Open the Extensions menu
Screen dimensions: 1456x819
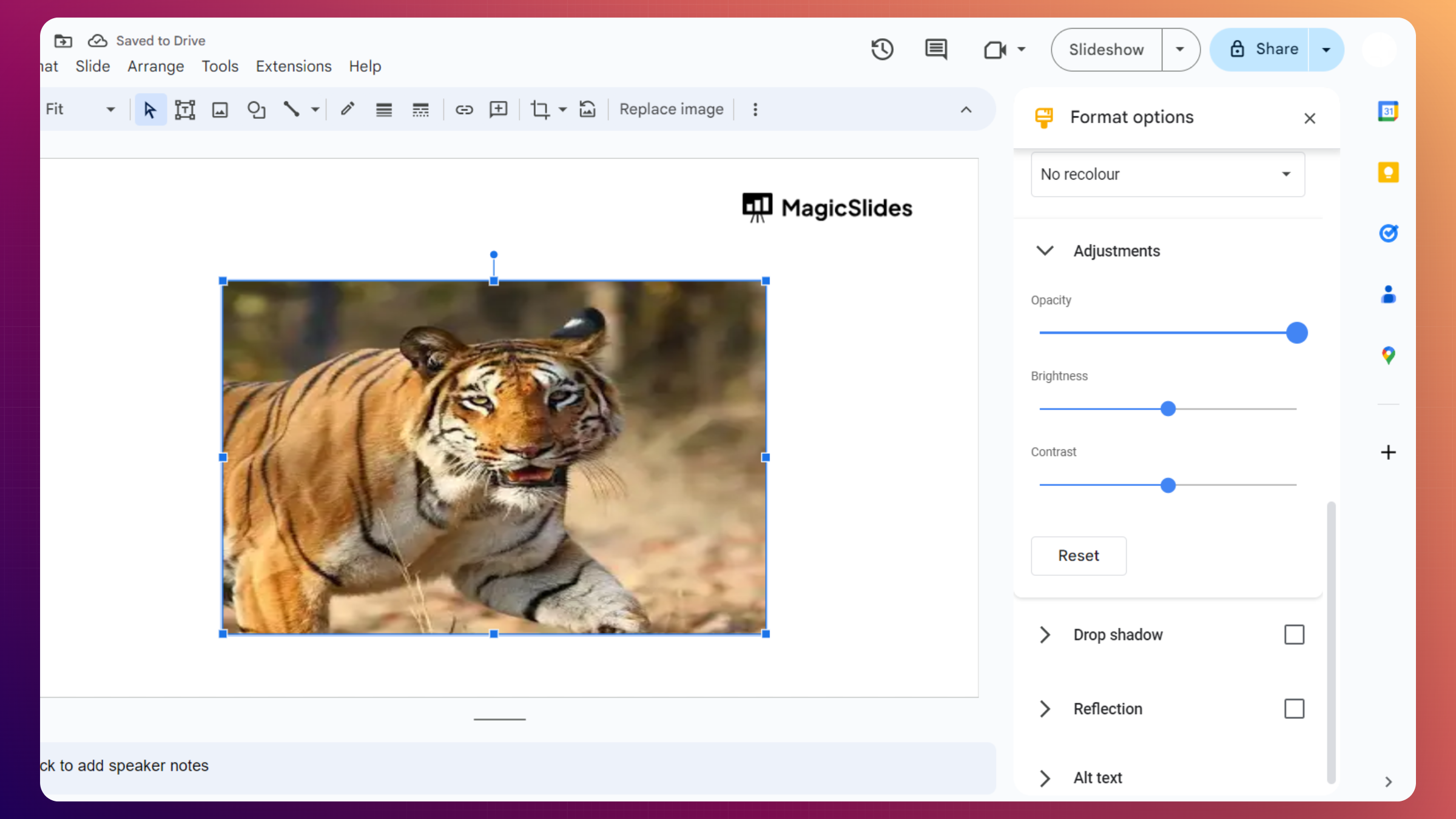click(x=294, y=66)
